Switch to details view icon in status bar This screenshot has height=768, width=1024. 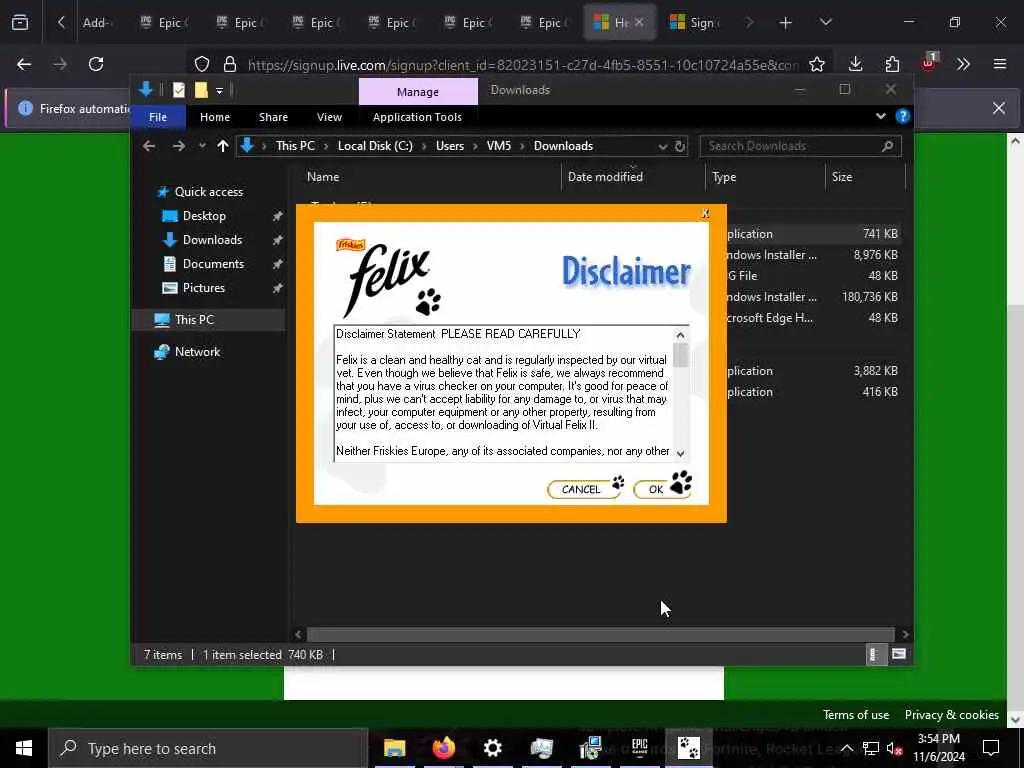point(874,654)
